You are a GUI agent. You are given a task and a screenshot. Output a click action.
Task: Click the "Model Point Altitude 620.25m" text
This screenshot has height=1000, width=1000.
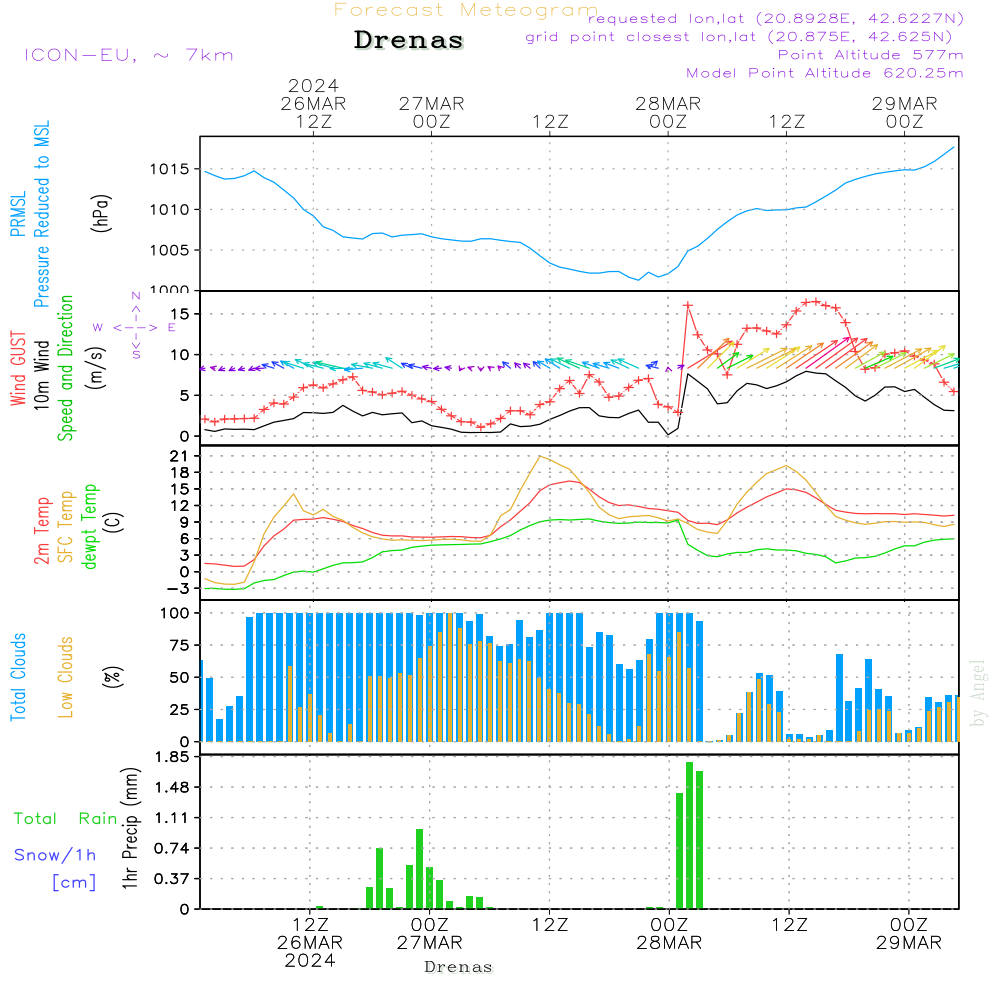[x=825, y=73]
